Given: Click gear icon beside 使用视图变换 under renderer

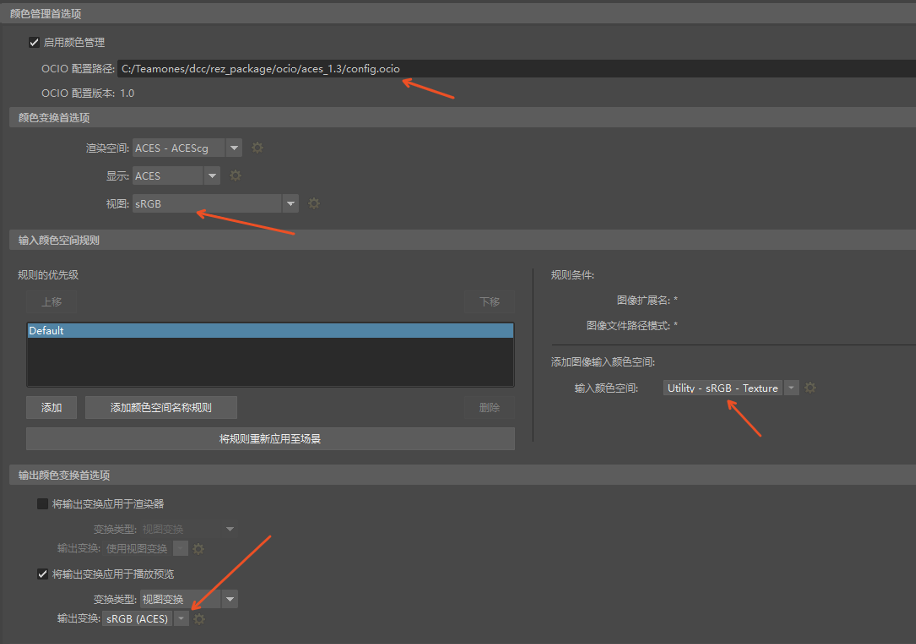Looking at the screenshot, I should point(198,548).
